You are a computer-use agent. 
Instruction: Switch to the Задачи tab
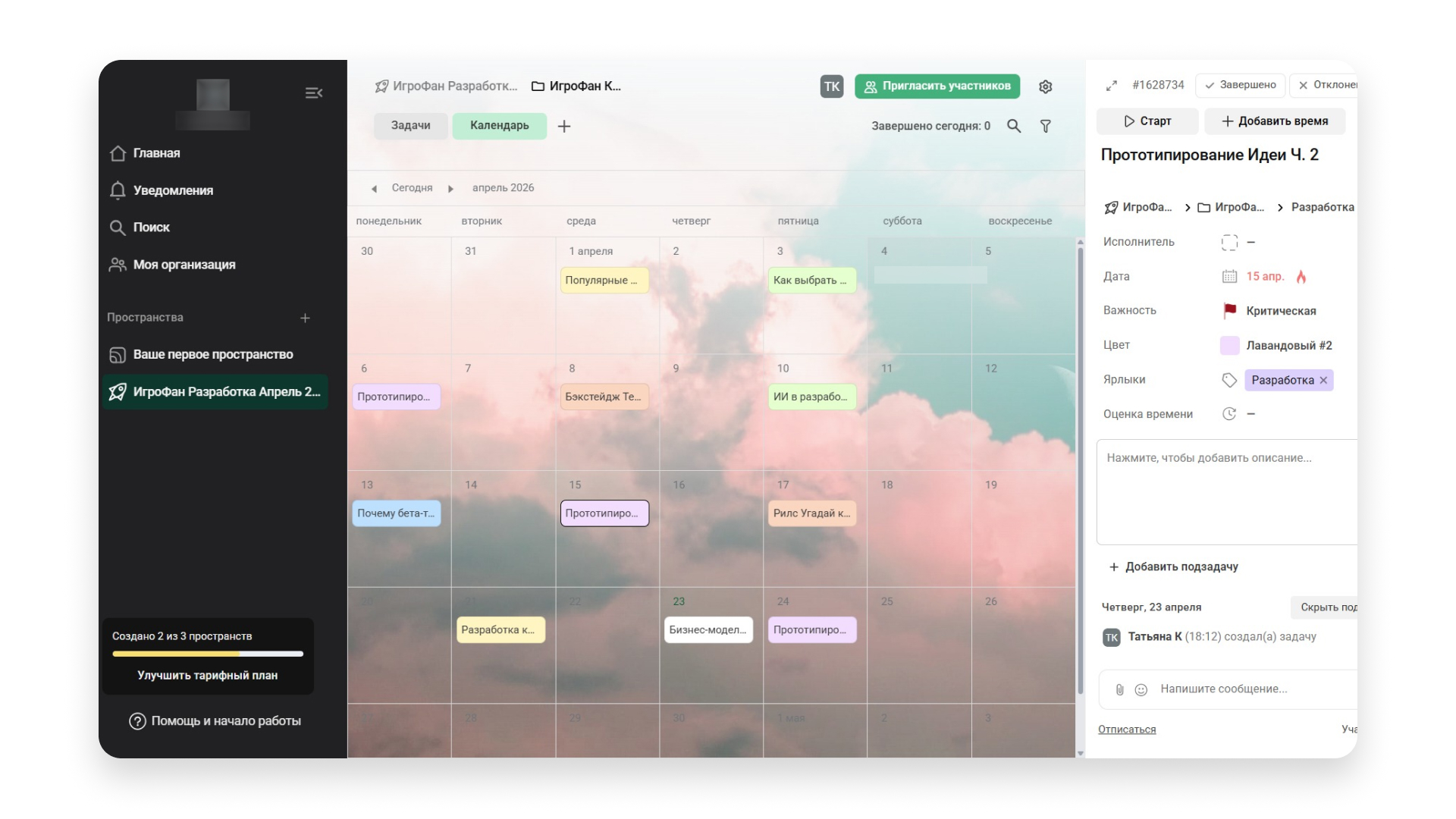410,126
